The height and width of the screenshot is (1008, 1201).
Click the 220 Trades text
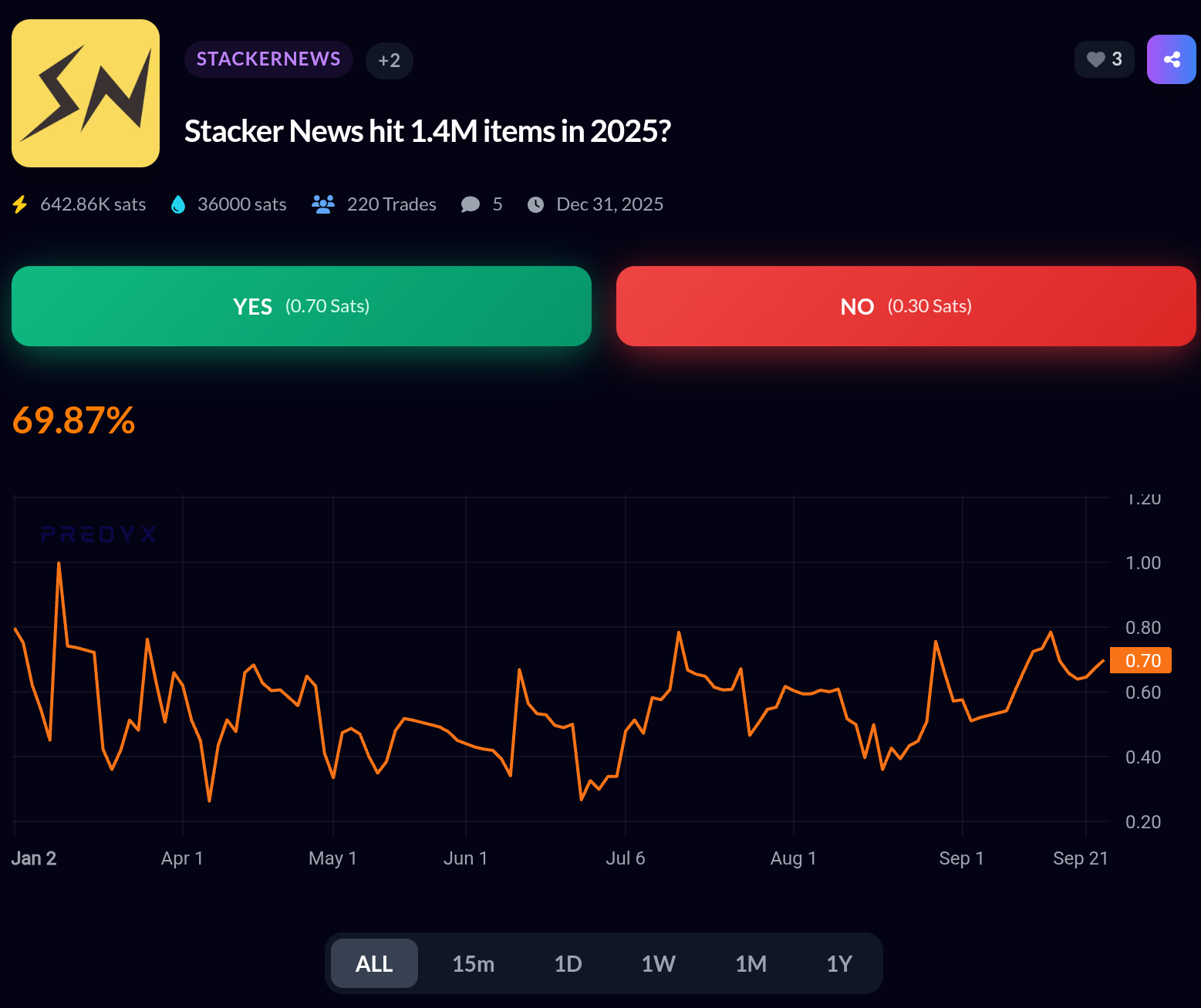392,204
